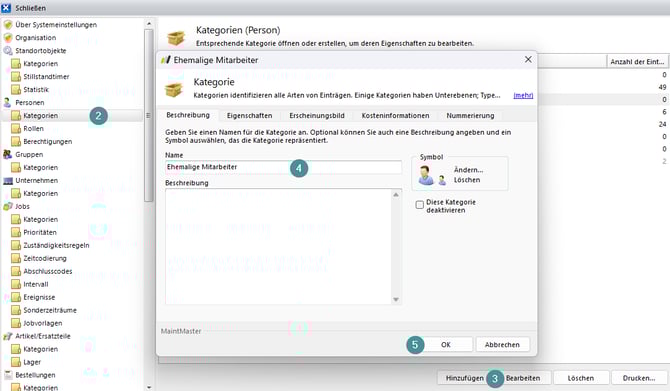The width and height of the screenshot is (670, 391).
Task: Switch to the Erscheinungsbild tab
Action: pos(317,116)
